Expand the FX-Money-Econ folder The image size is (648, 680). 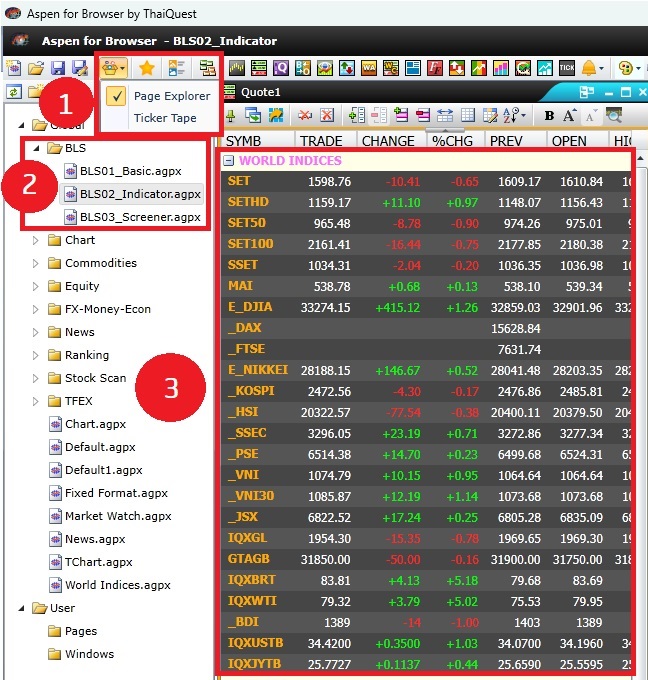pos(36,309)
